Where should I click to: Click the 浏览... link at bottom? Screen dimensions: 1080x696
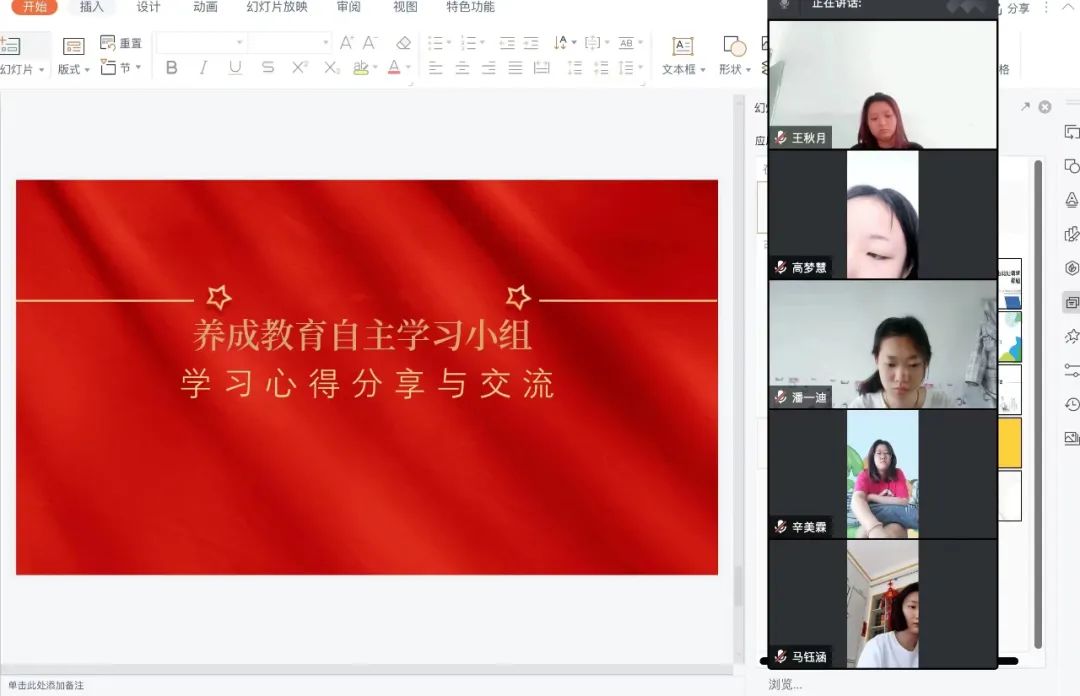click(785, 685)
